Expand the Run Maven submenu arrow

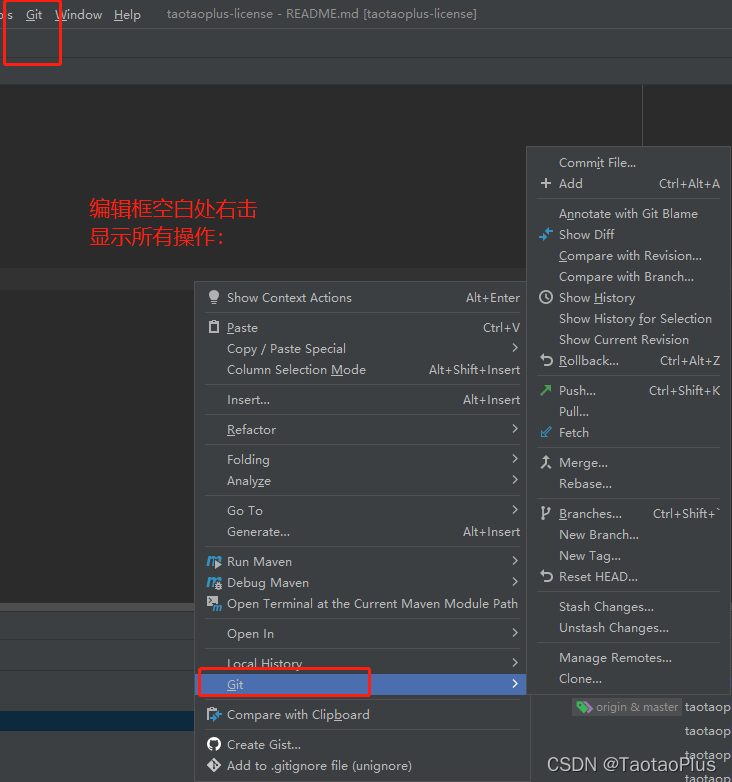click(515, 561)
